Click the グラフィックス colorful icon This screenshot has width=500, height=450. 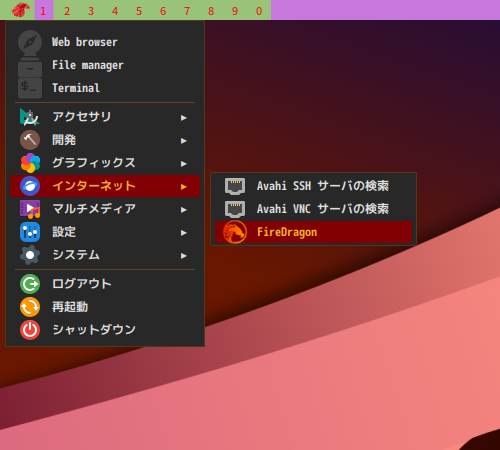pyautogui.click(x=30, y=163)
